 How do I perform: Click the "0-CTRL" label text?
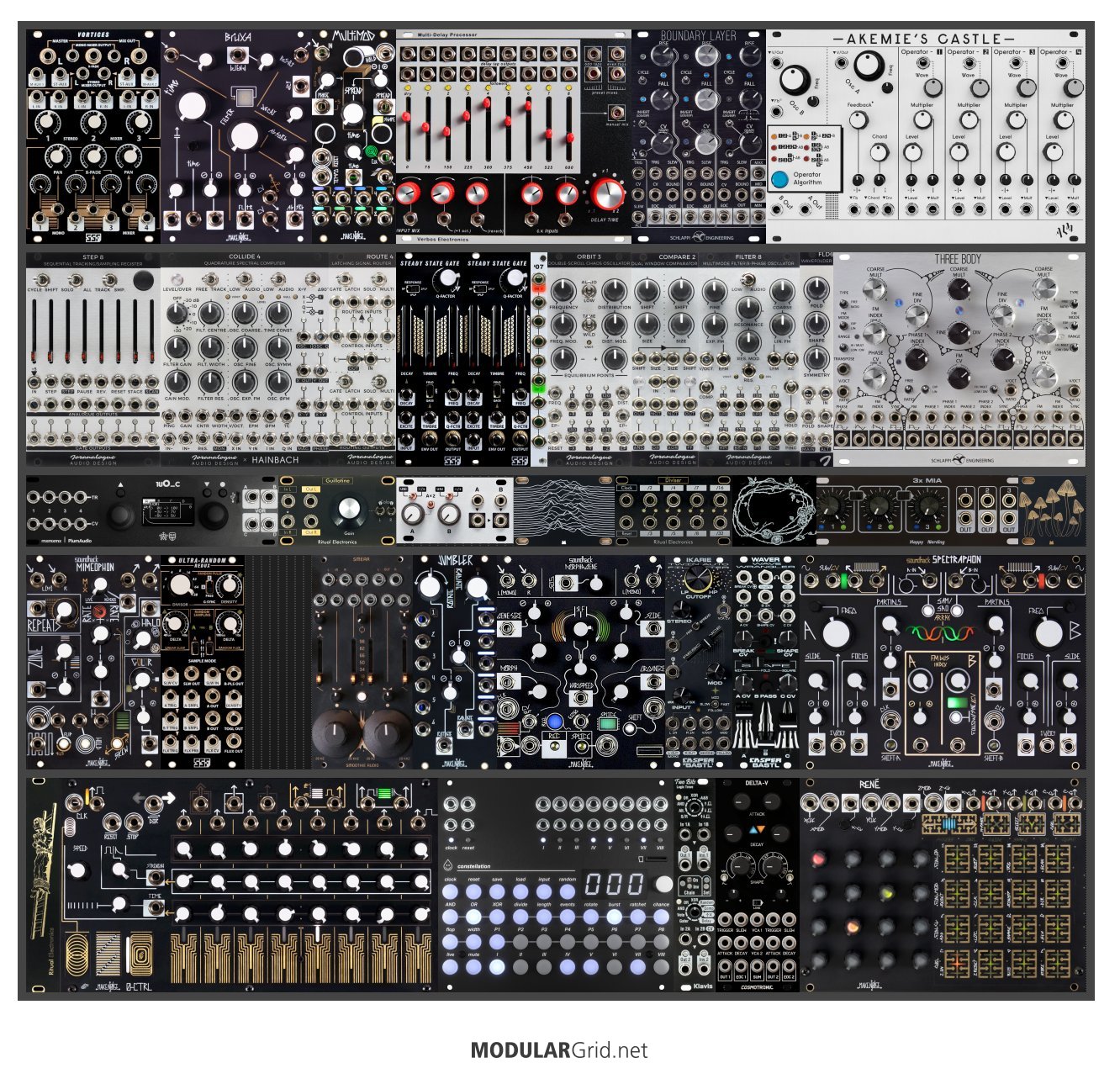(139, 986)
